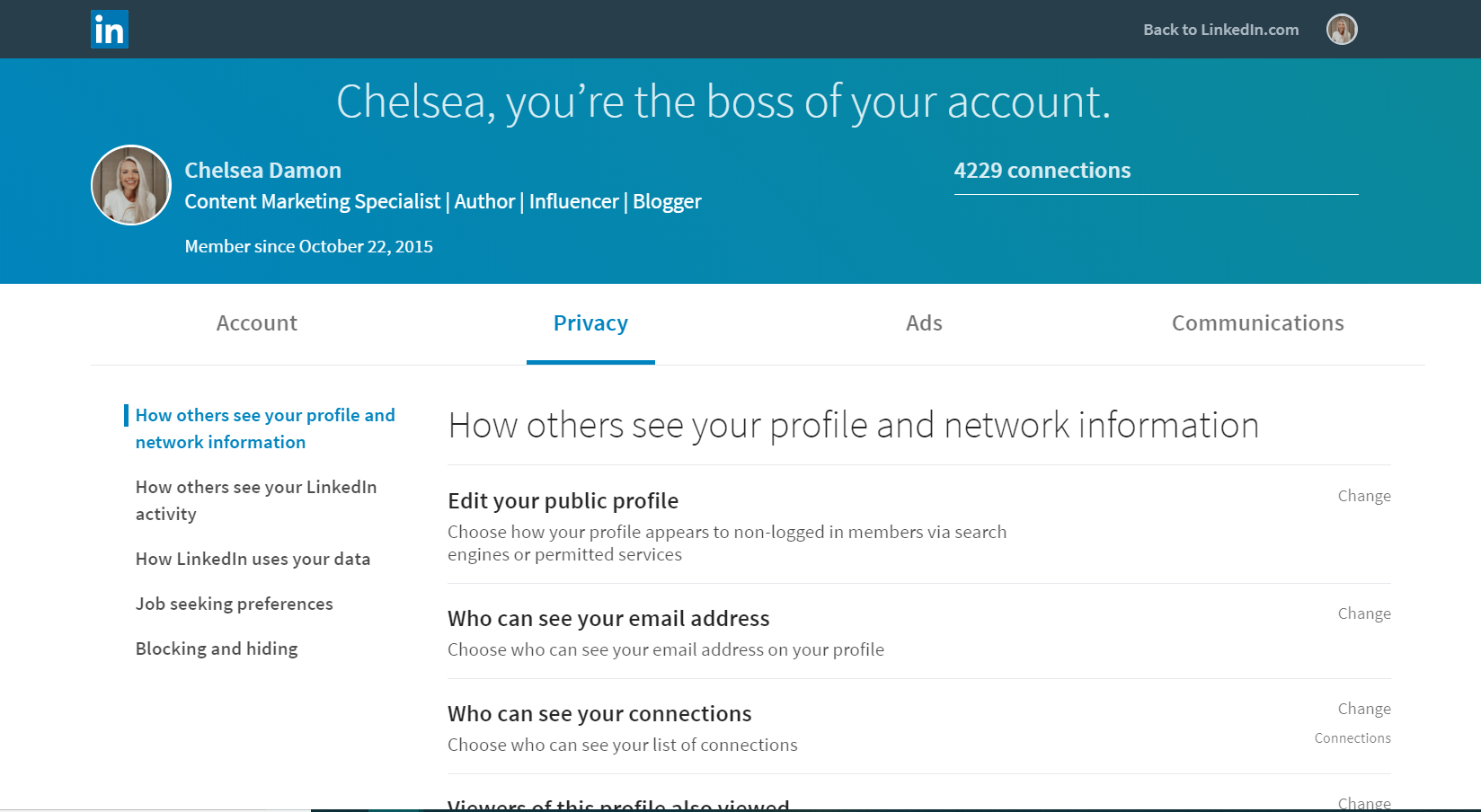Open the small profile avatar menu
The image size is (1481, 812).
(x=1342, y=30)
